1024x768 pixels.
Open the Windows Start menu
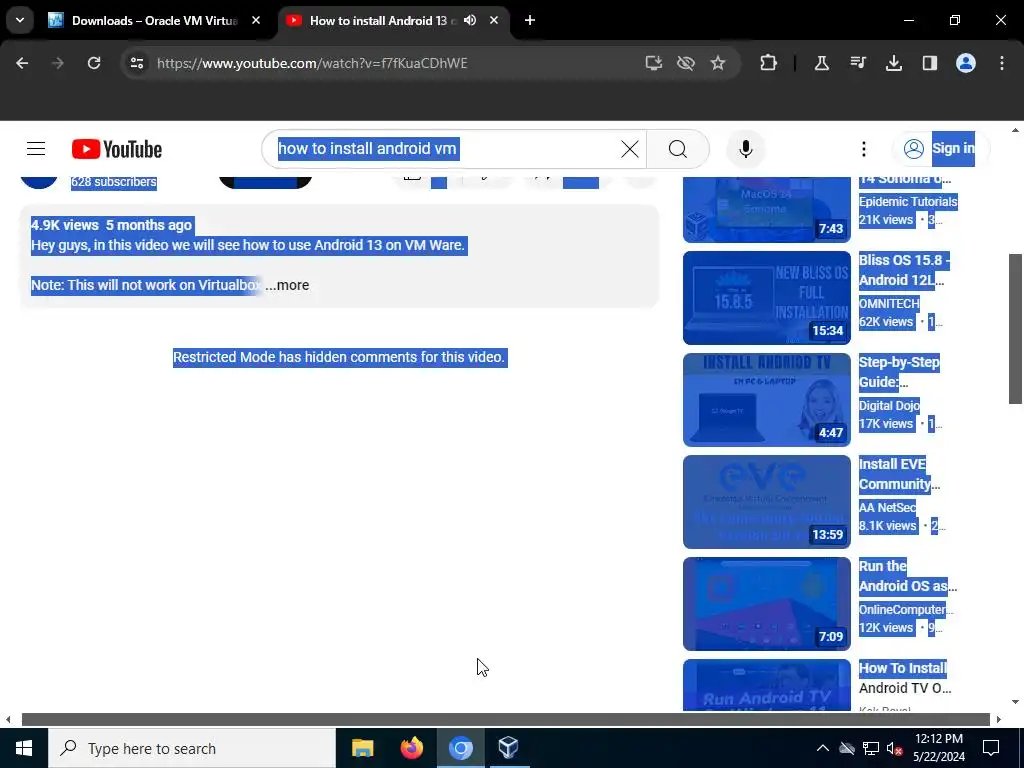24,748
